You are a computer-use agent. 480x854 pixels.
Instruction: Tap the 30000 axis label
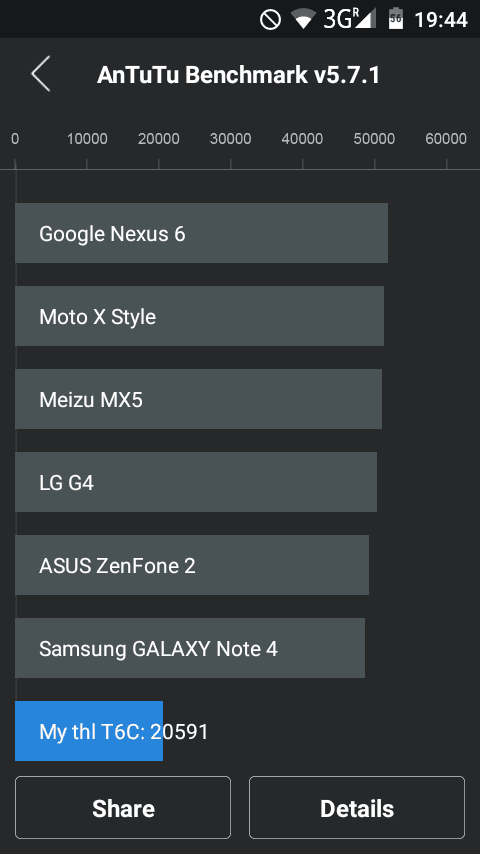230,139
